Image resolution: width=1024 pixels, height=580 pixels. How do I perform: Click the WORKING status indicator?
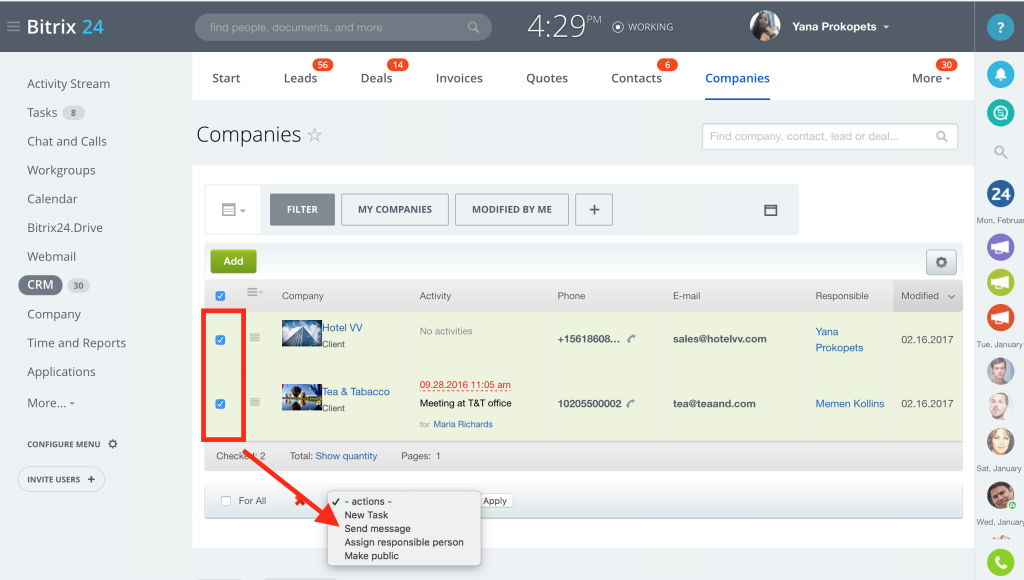tap(643, 27)
